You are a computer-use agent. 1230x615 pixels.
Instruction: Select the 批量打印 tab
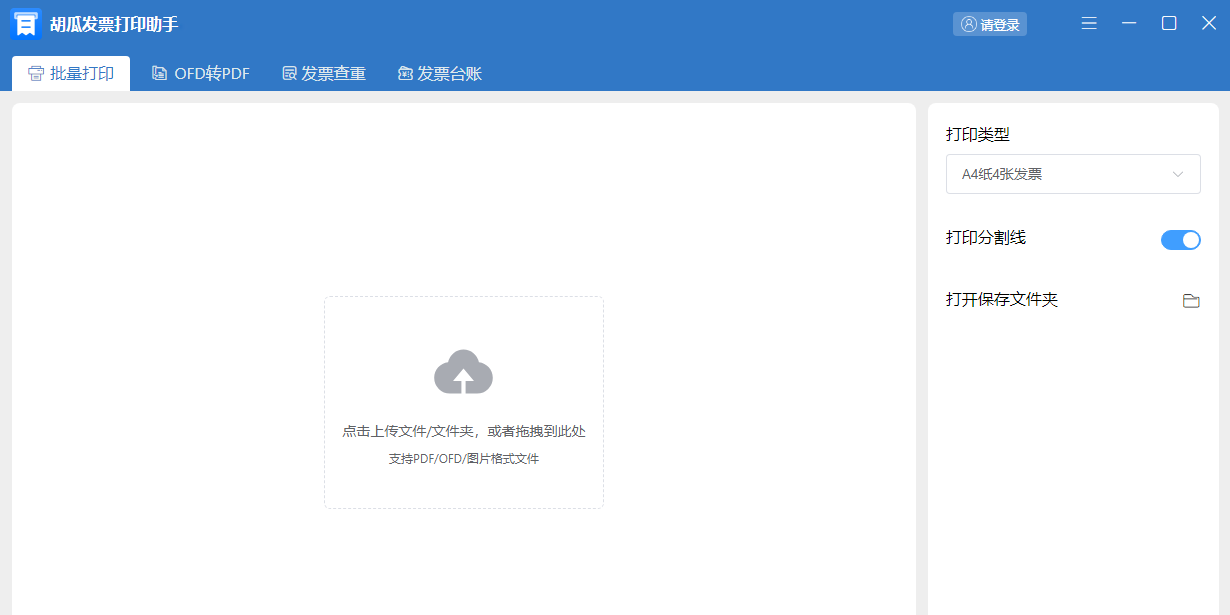coord(71,73)
